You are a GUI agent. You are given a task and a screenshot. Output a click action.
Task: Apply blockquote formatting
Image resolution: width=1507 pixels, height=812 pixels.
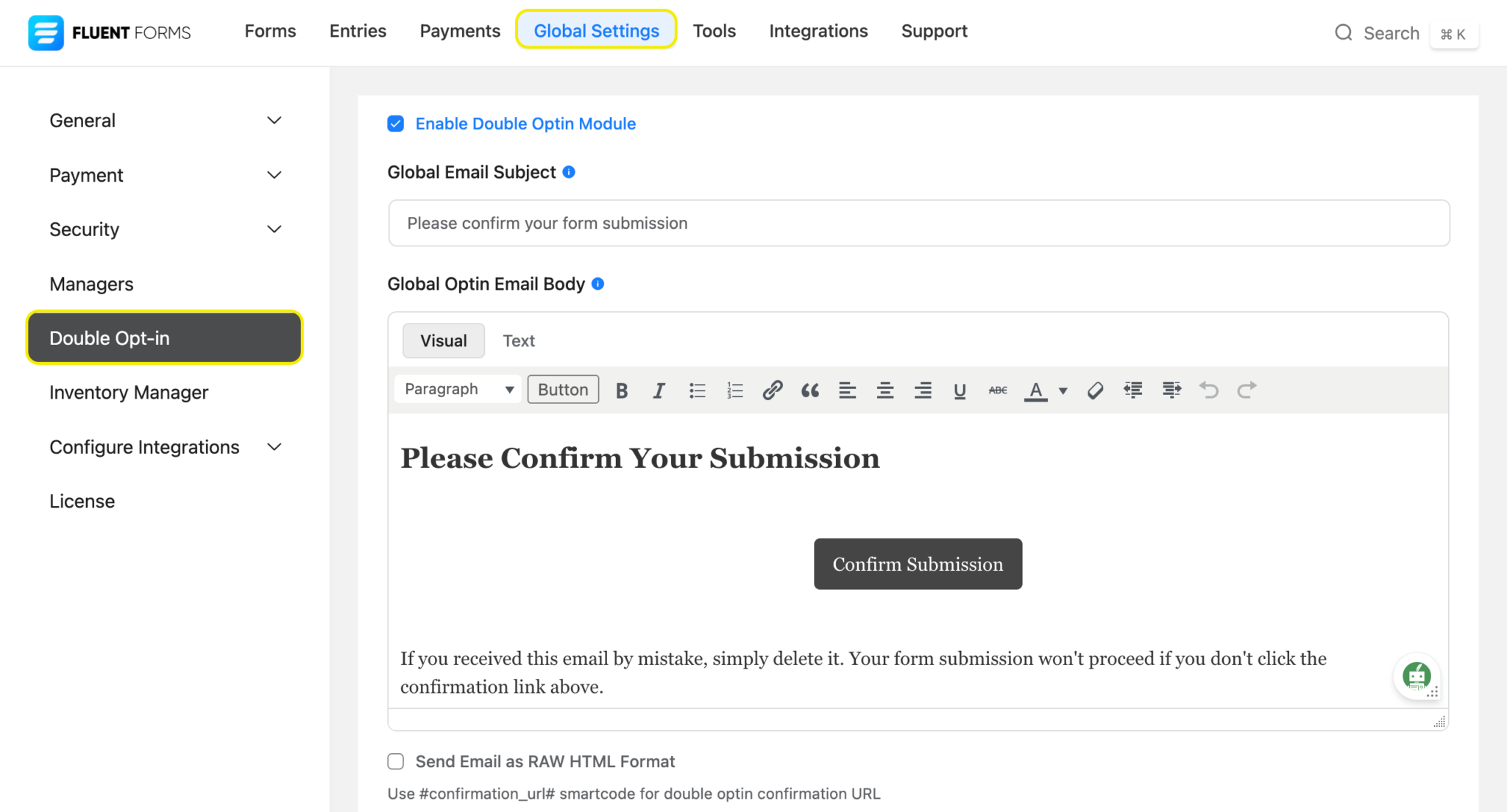pyautogui.click(x=809, y=390)
